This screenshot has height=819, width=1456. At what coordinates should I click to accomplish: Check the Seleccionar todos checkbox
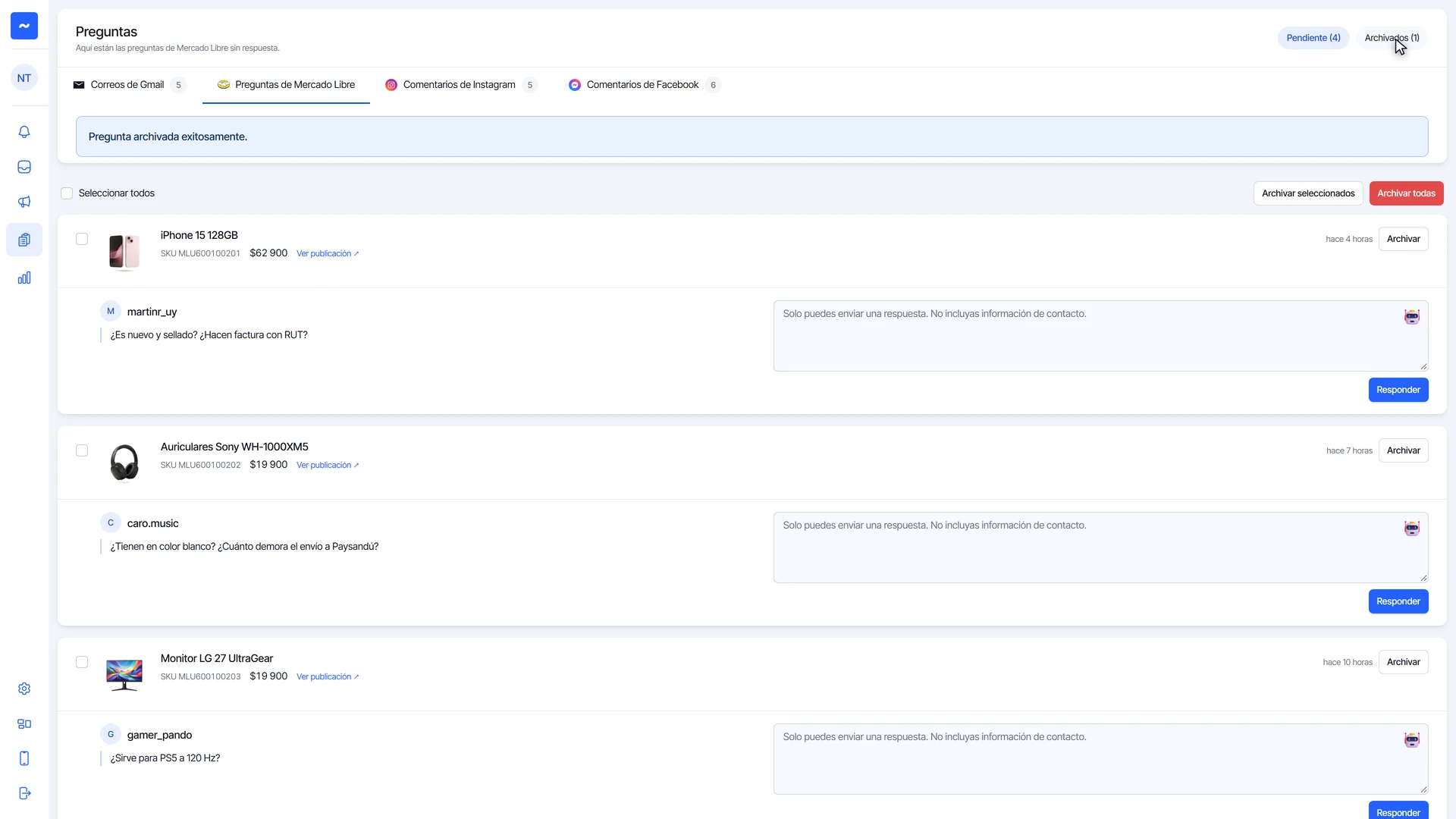tap(67, 193)
